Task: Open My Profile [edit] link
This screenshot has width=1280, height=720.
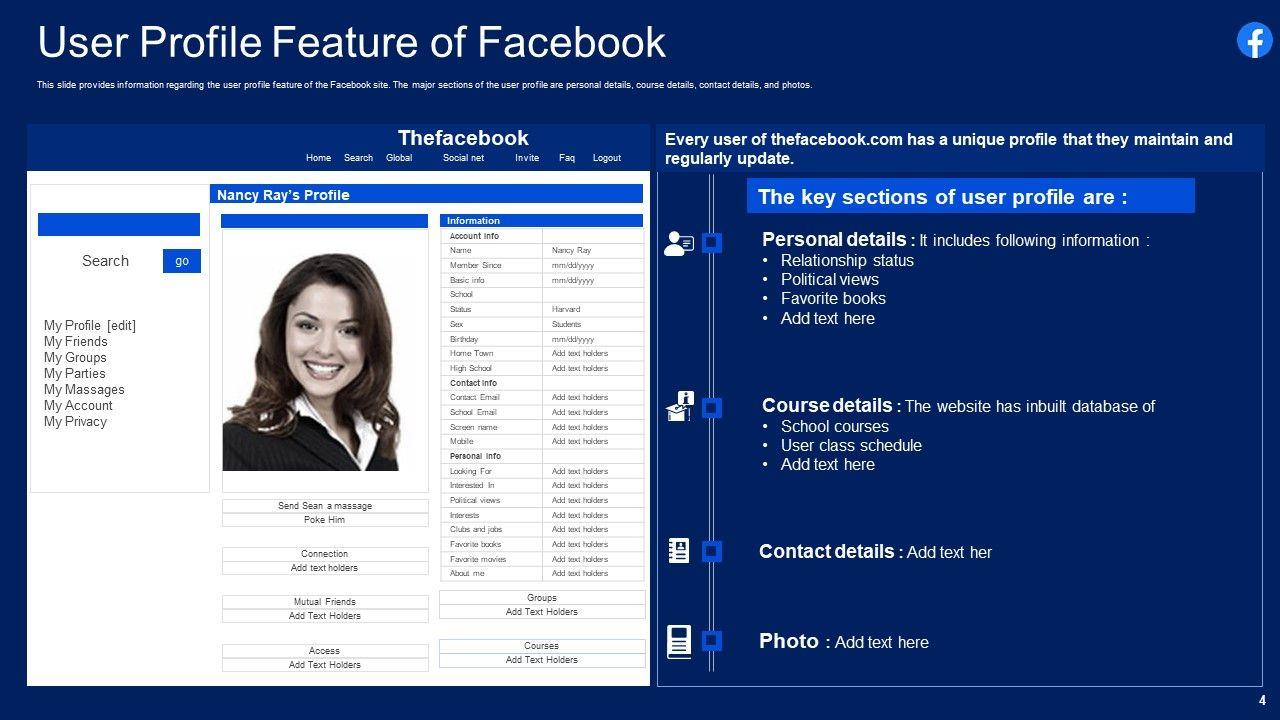Action: (90, 325)
